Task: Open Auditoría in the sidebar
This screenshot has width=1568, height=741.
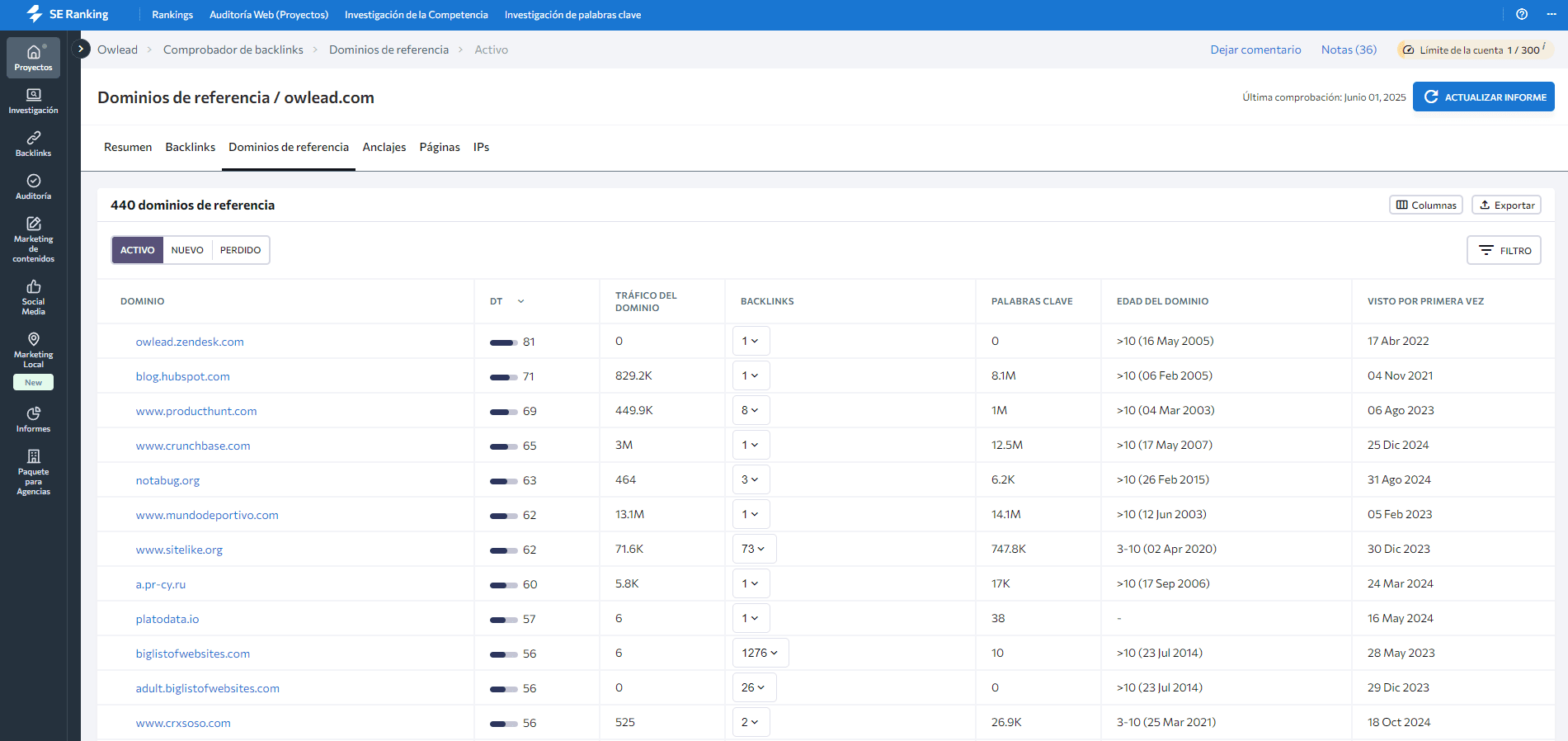Action: 33,186
